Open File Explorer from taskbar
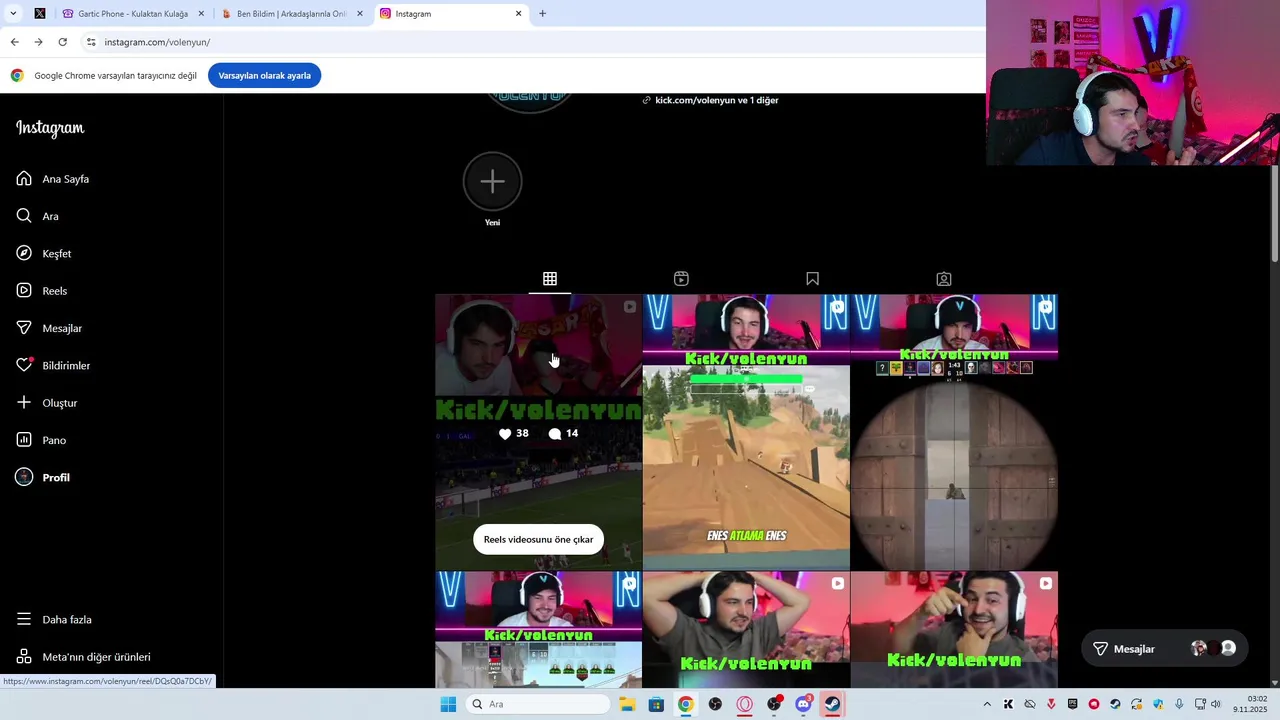 627,704
